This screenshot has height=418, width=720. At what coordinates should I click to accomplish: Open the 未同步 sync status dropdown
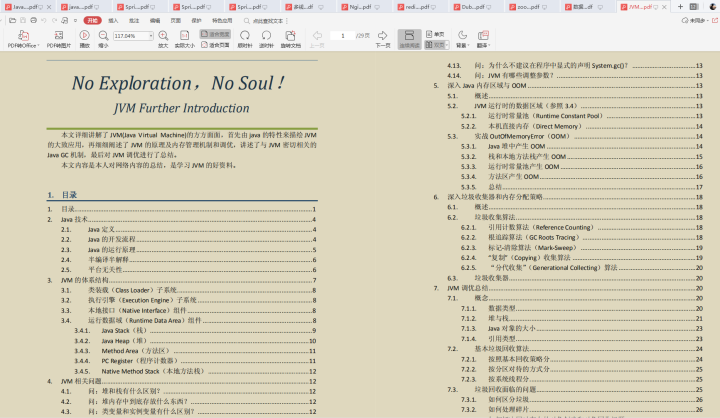coord(695,21)
